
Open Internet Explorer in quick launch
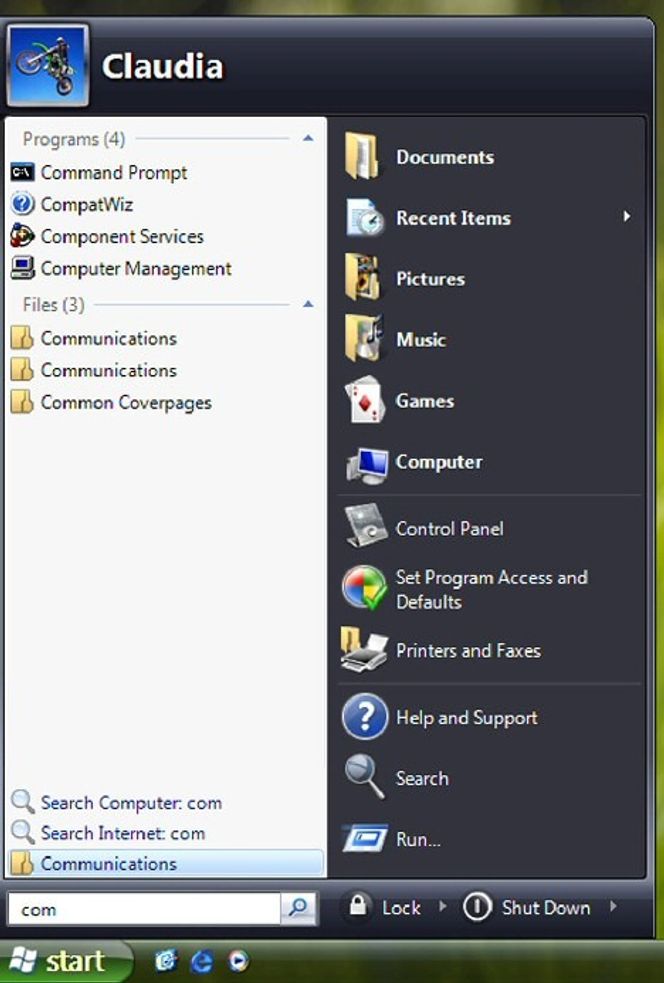point(201,960)
